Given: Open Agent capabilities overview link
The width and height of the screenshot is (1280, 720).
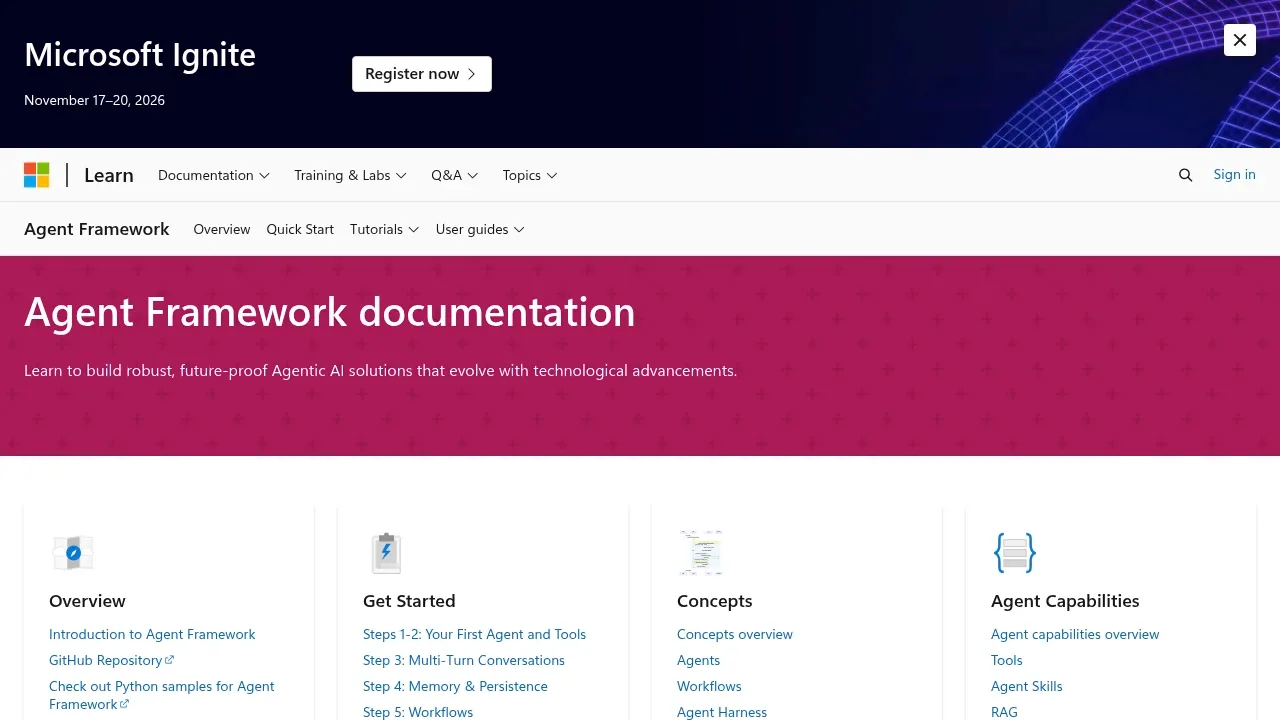Looking at the screenshot, I should (1075, 634).
